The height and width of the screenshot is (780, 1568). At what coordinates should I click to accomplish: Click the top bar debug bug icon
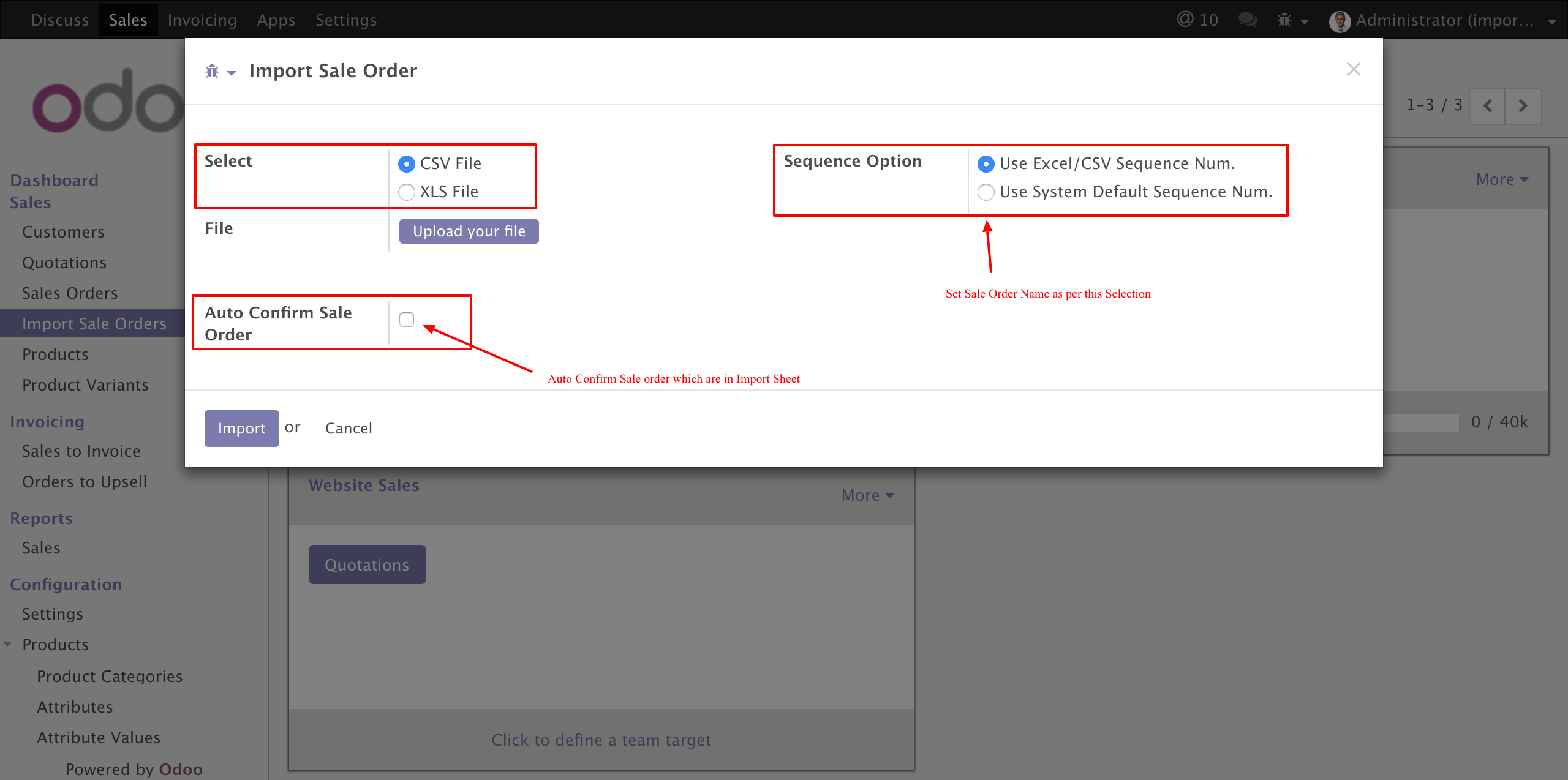tap(1285, 20)
